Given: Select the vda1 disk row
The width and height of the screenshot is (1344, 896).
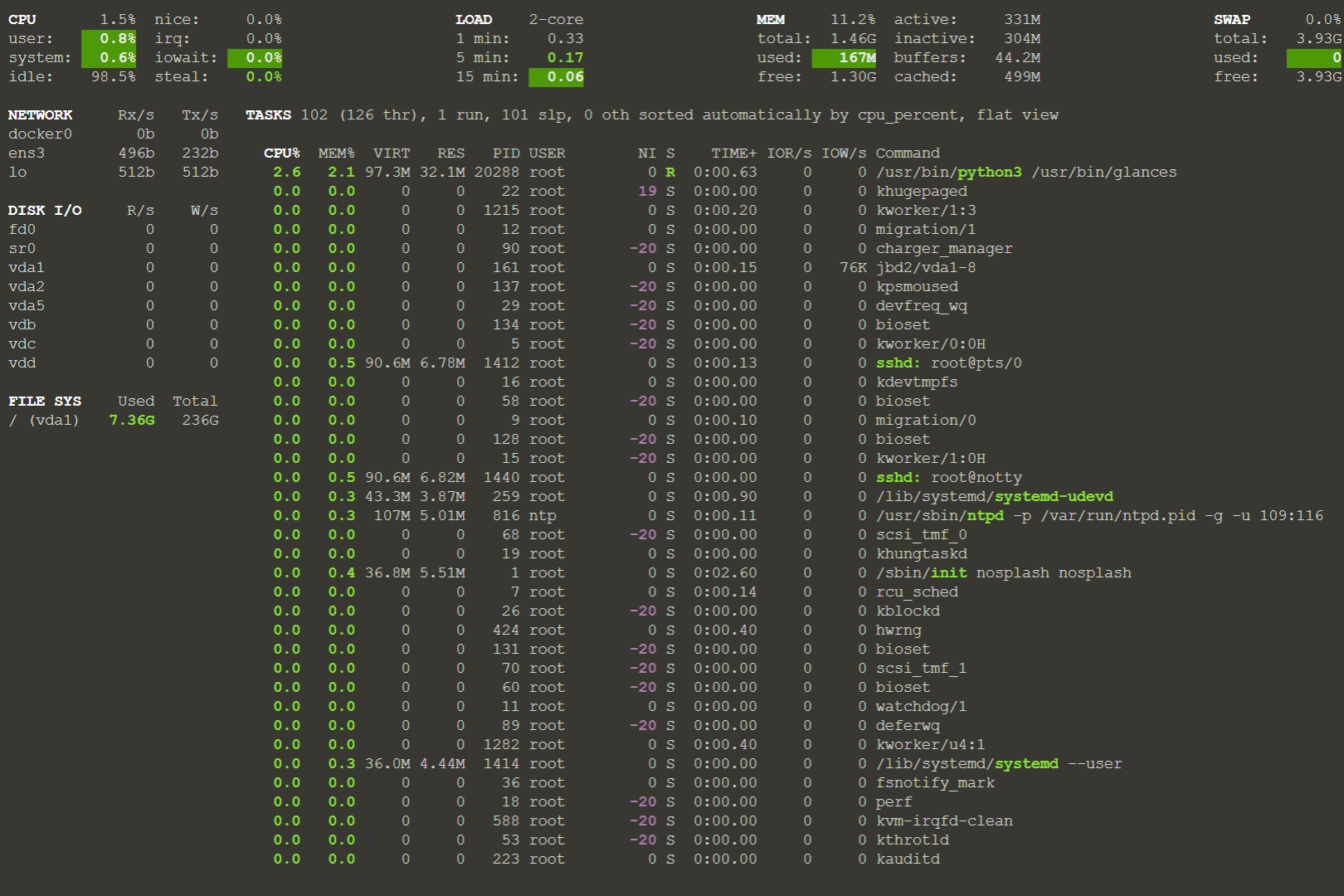Looking at the screenshot, I should click(x=114, y=267).
